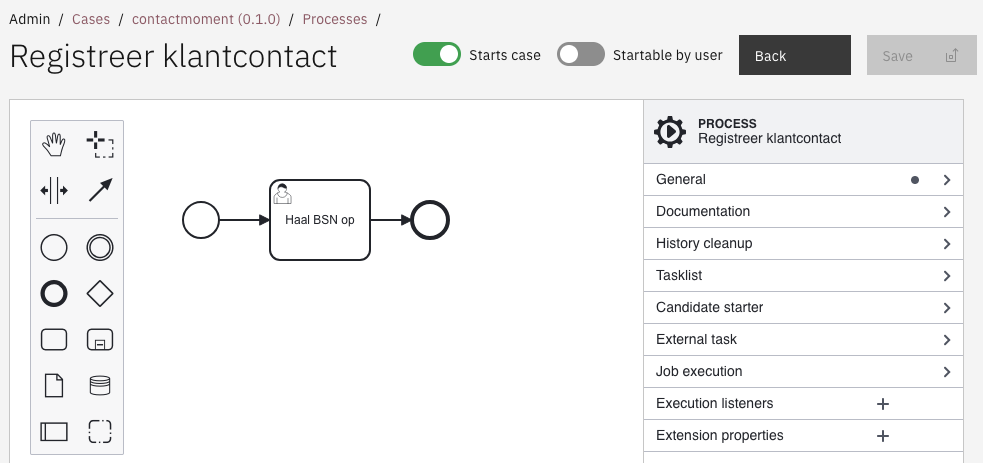Select the hand tool in palette
Viewport: 983px width, 463px height.
(54, 145)
